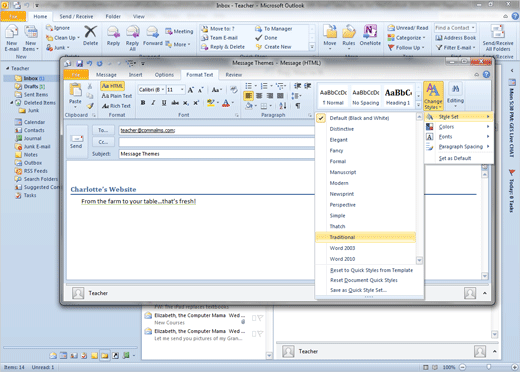Toggle Unread/Read in Outlook ribbon
This screenshot has height=372, width=520.
tap(408, 28)
